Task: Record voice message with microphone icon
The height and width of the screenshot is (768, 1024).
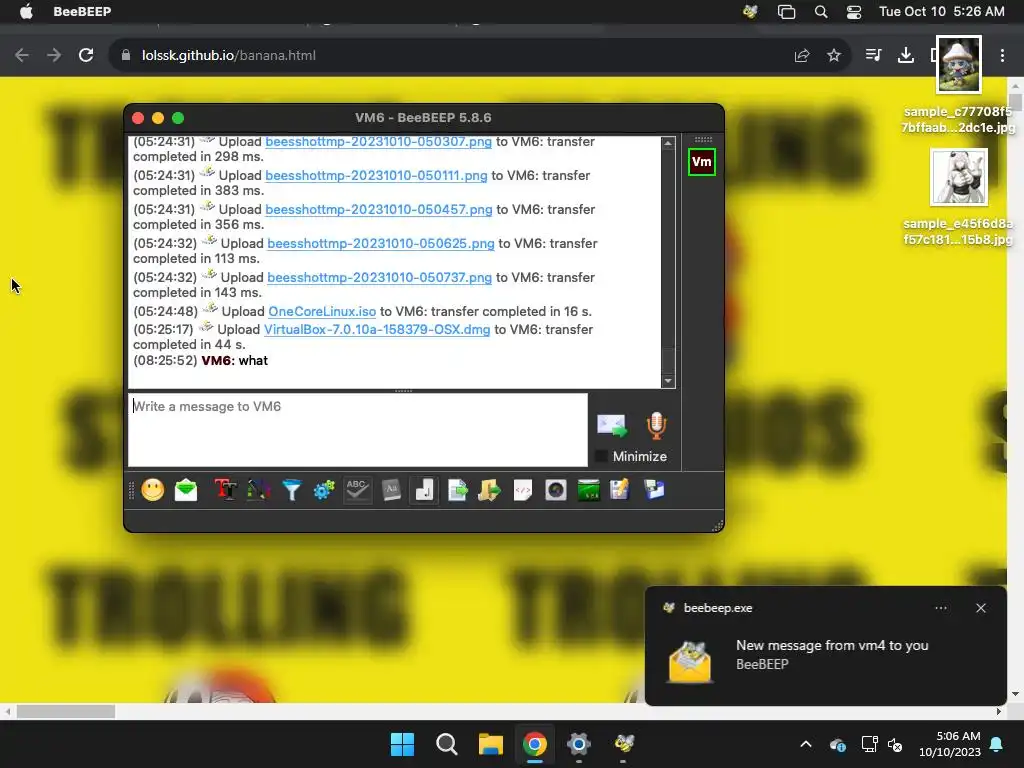Action: coord(656,426)
